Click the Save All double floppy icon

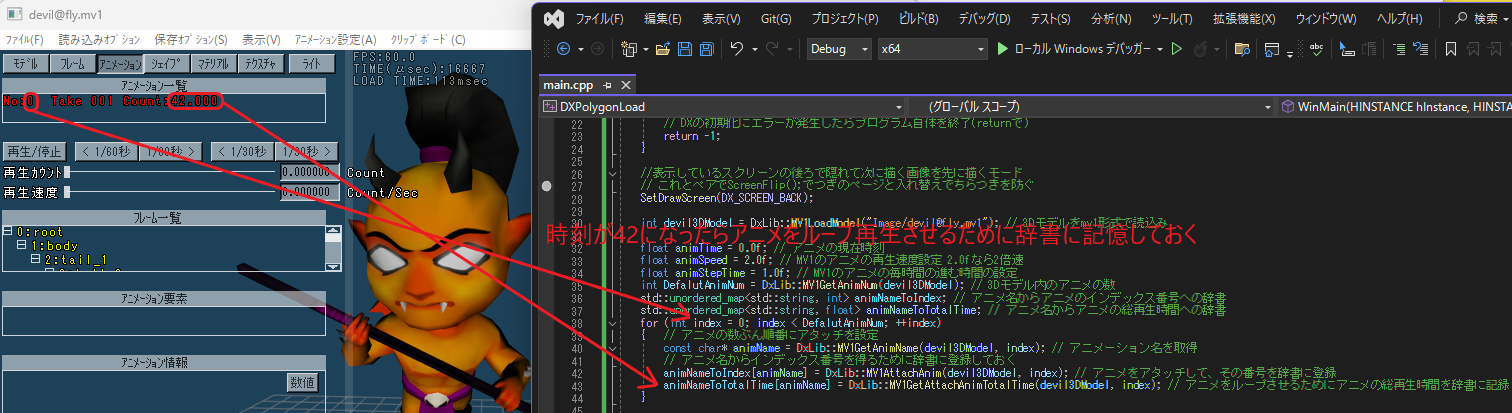pyautogui.click(x=706, y=49)
